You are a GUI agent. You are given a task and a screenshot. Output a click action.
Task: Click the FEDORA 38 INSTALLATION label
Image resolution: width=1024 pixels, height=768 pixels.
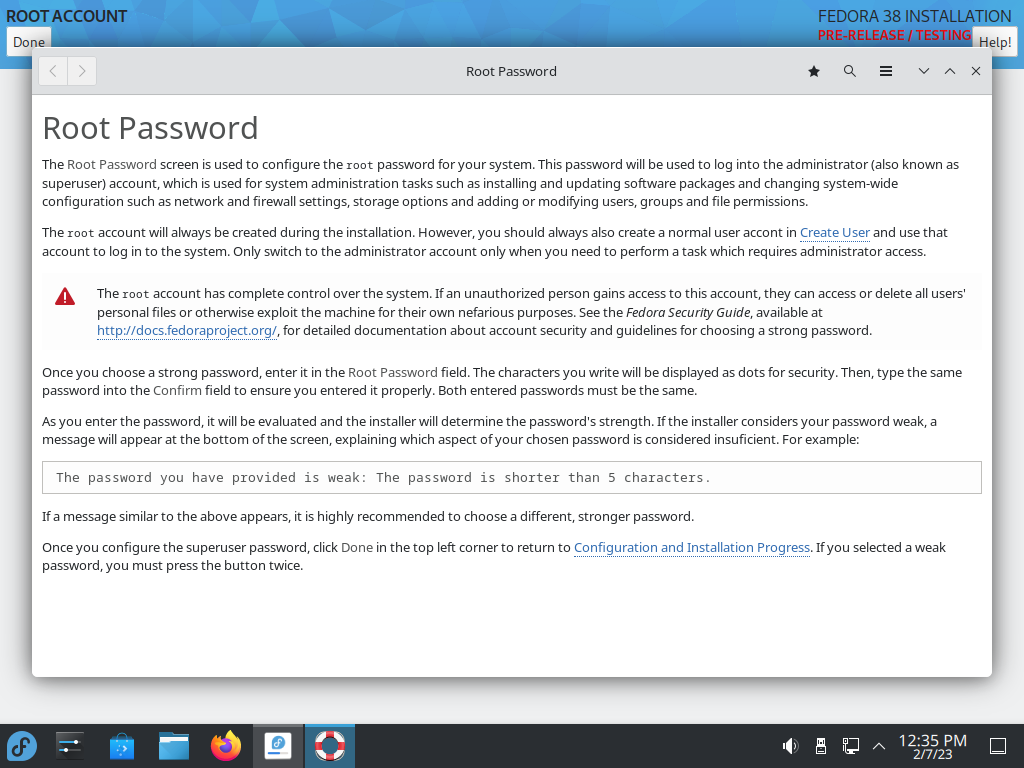click(914, 16)
